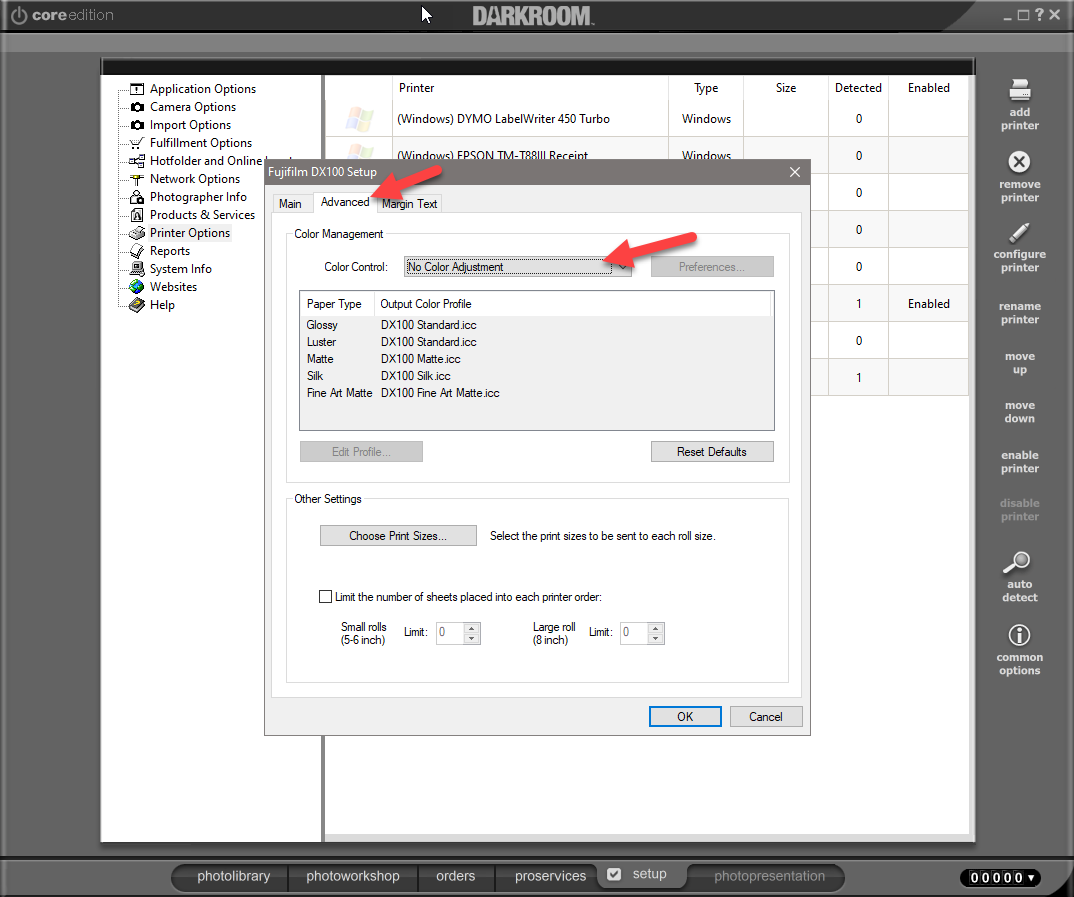1074x897 pixels.
Task: Increase the small rolls limit spinner
Action: (472, 628)
